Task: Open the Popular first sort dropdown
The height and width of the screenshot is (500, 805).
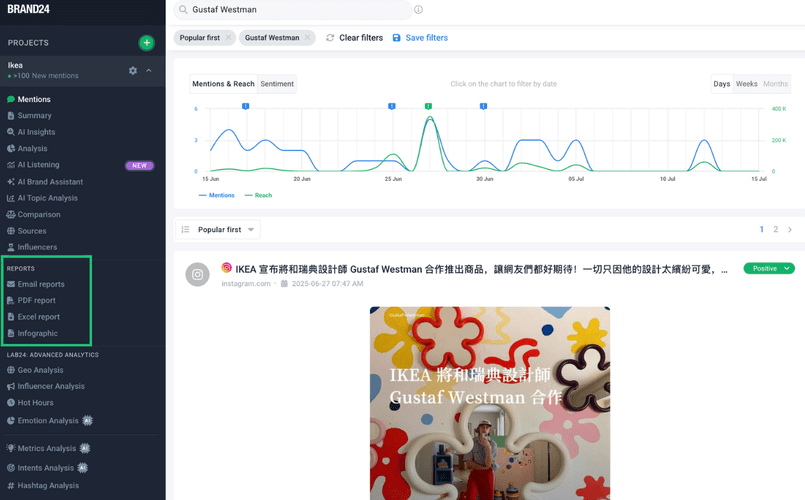Action: (218, 229)
